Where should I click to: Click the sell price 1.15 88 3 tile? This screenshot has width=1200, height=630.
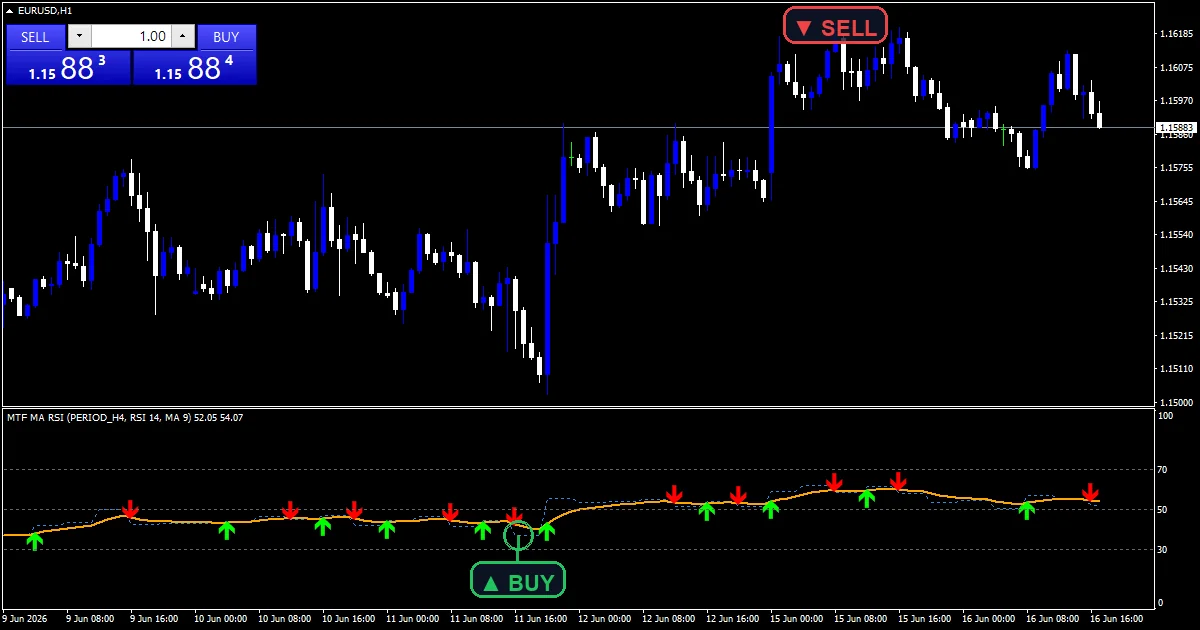click(x=68, y=68)
